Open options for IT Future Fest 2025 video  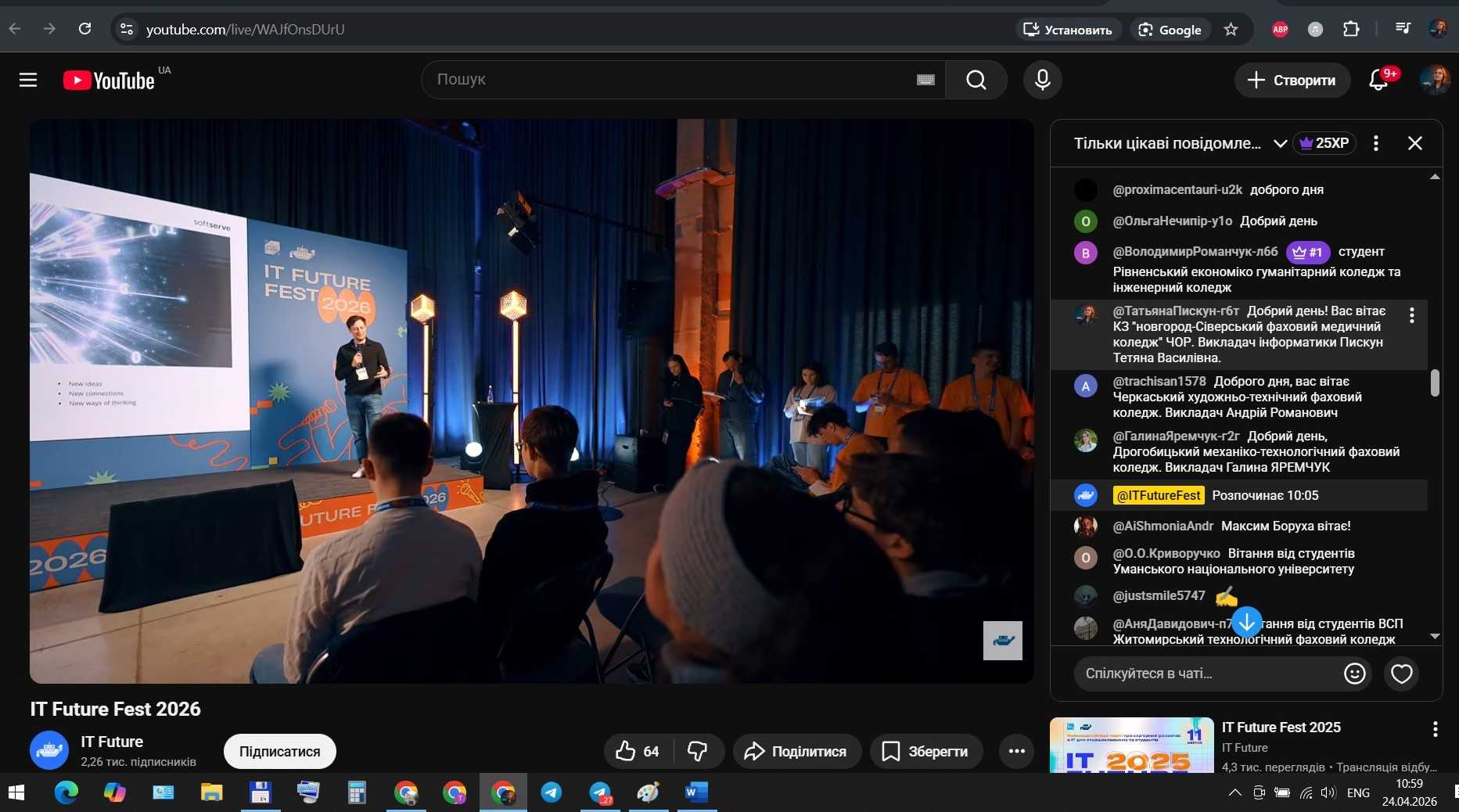point(1435,729)
